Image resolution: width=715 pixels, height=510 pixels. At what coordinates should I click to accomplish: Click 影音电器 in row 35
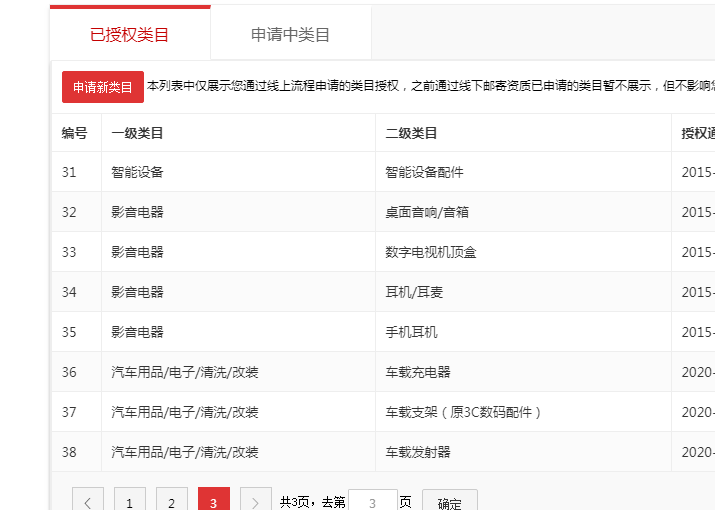tap(137, 332)
